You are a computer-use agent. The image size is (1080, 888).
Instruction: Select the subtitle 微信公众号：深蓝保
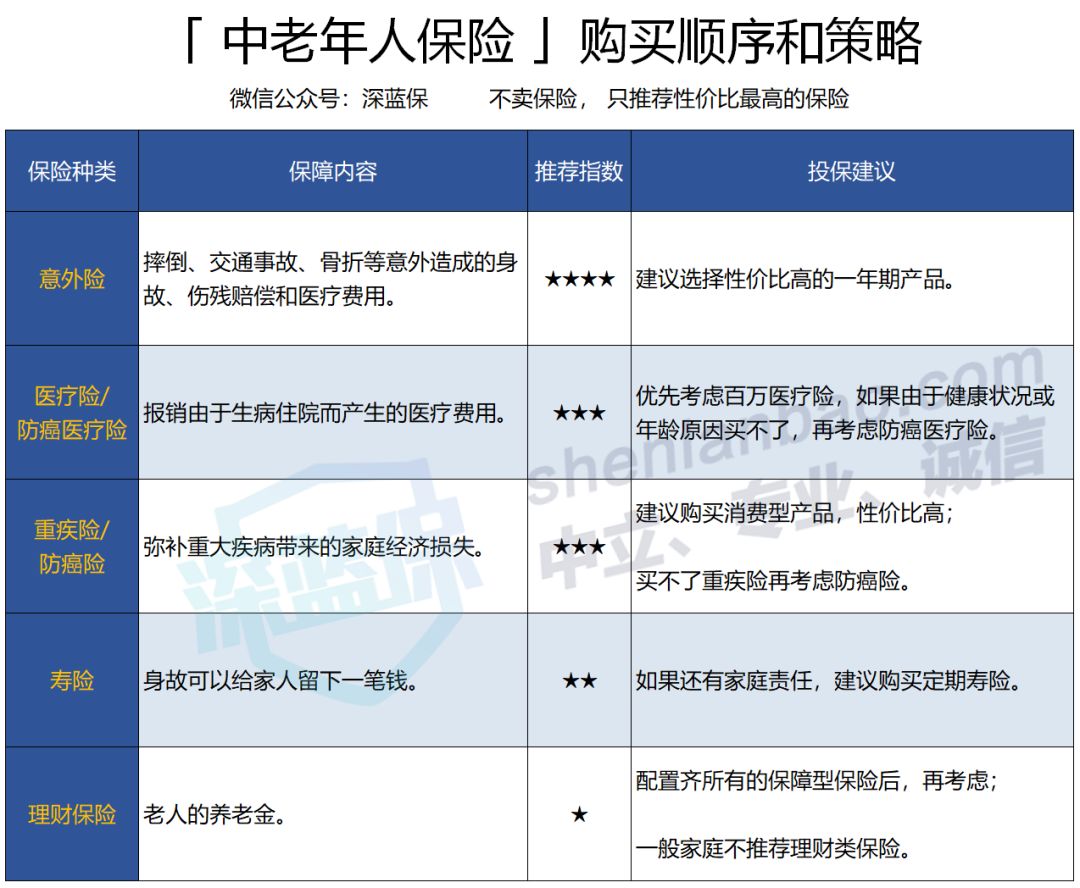pyautogui.click(x=329, y=99)
